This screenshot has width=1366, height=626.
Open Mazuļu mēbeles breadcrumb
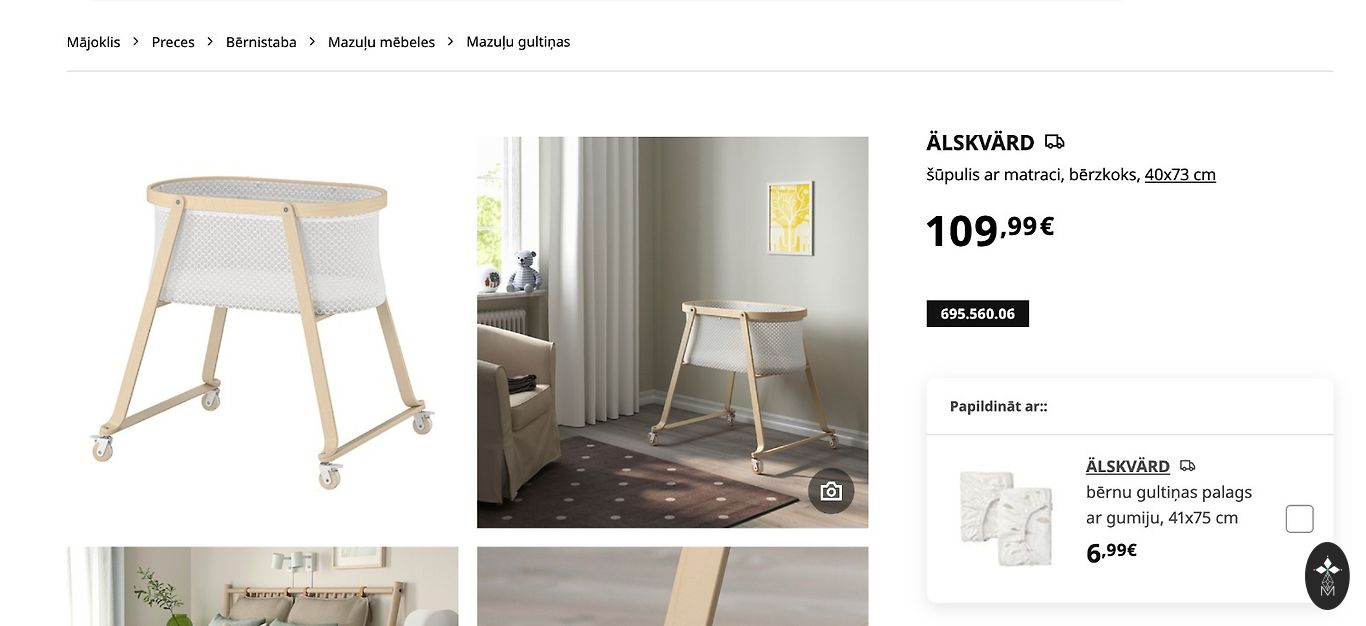point(381,42)
